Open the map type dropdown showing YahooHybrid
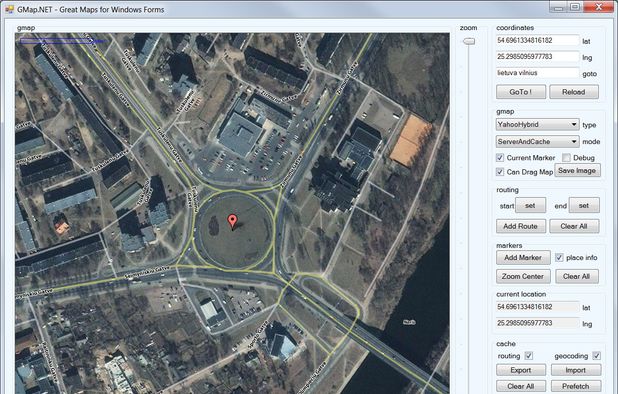This screenshot has height=394, width=618. 538,125
